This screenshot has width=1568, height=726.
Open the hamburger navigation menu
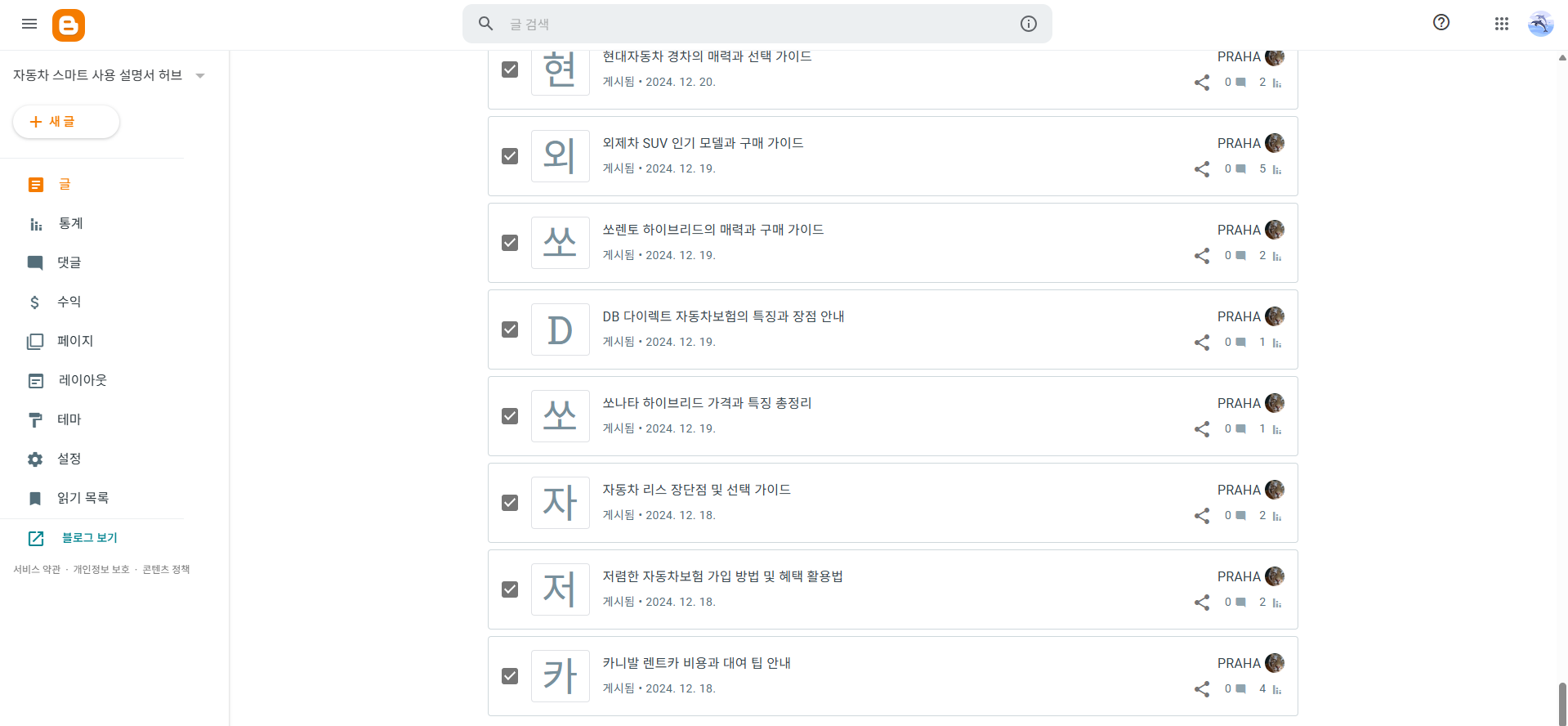tap(29, 24)
